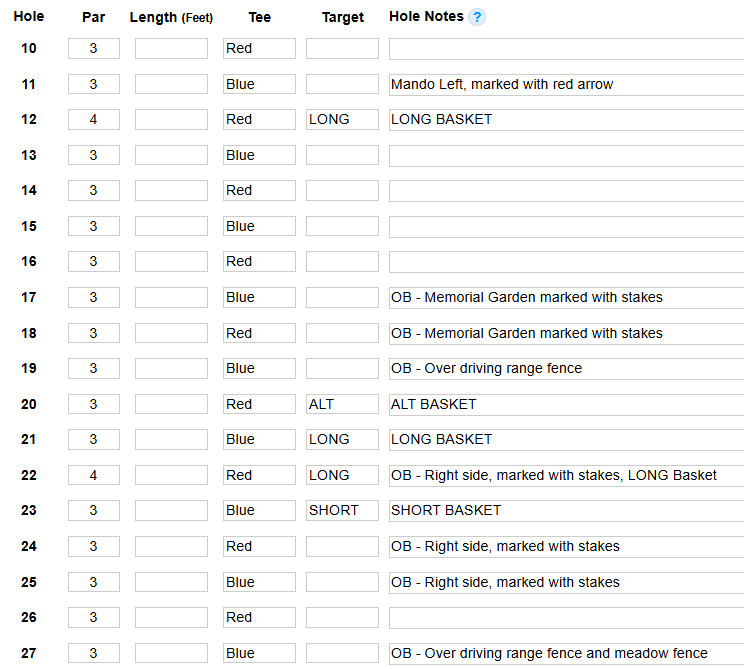Viewport: 744px width, 669px height.
Task: Click the Par field for hole 16
Action: (94, 261)
